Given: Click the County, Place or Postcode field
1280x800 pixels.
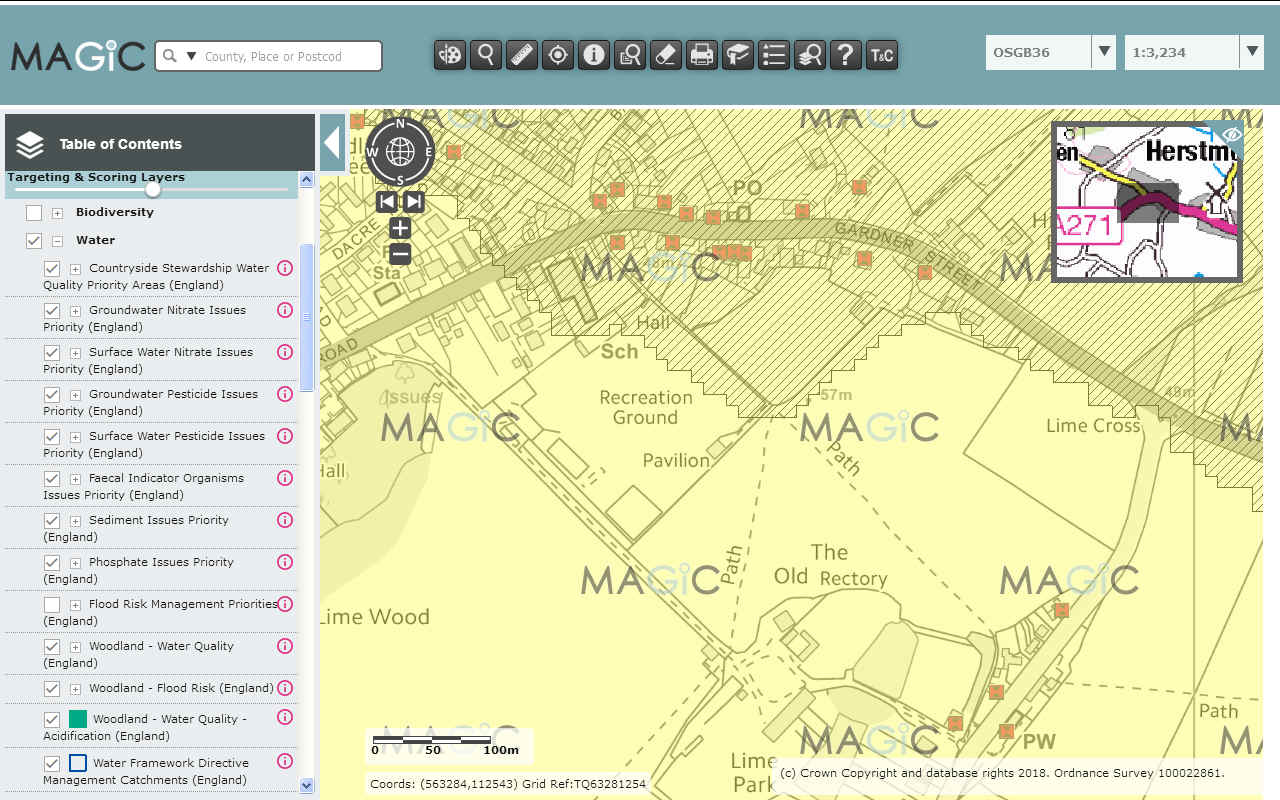Looking at the screenshot, I should (290, 56).
